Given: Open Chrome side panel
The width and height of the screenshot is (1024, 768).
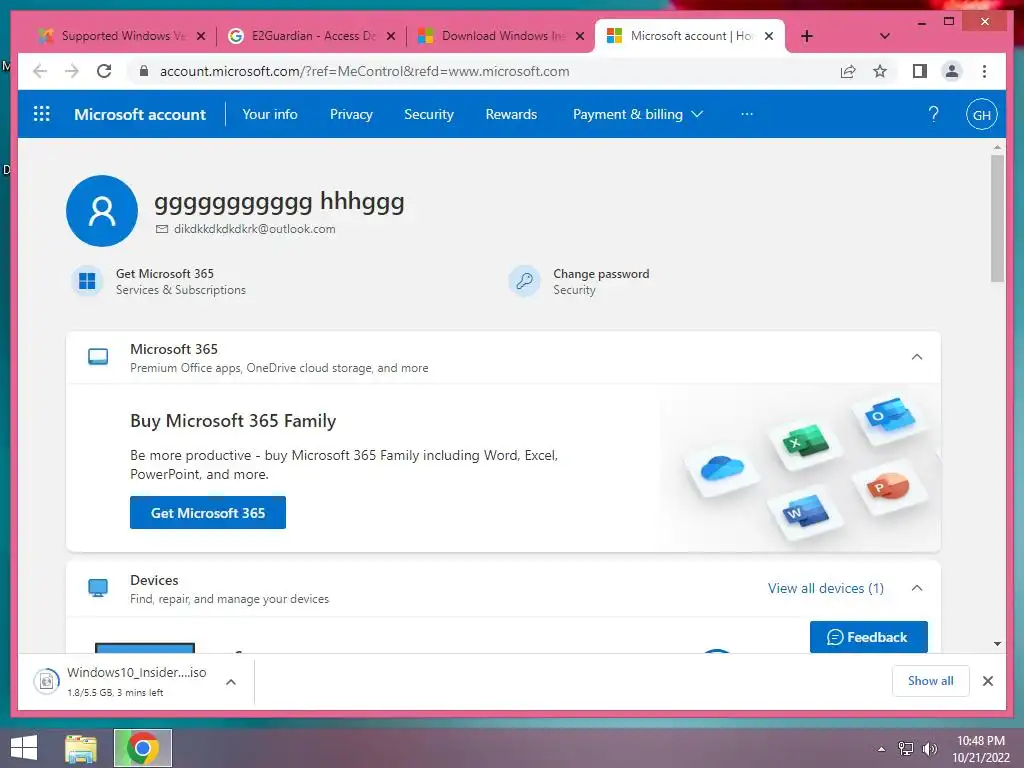Looking at the screenshot, I should [920, 71].
